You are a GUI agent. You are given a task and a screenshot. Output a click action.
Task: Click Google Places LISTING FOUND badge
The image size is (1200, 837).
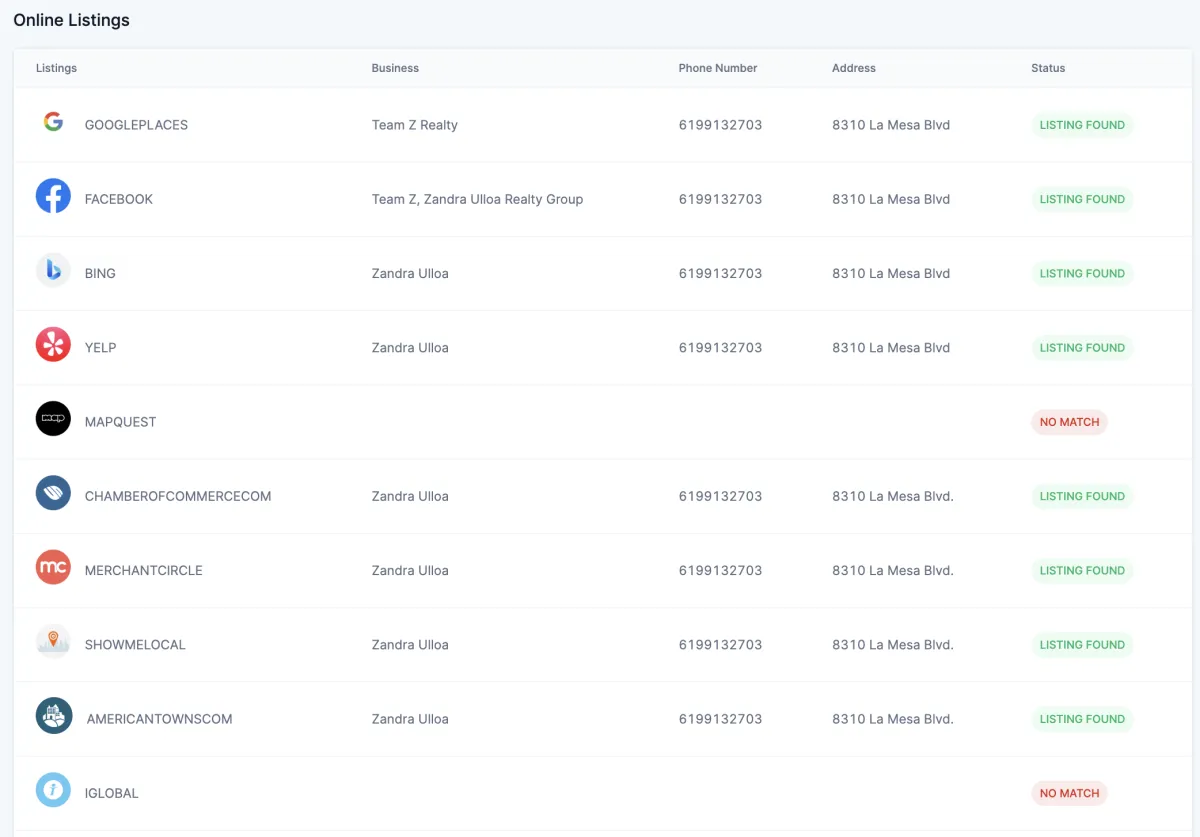click(1082, 125)
